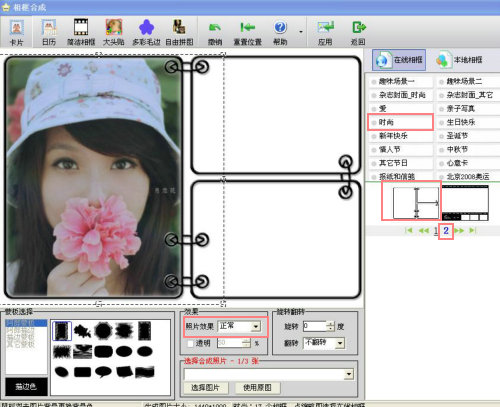Open the 自由拼图 free collage tool
Viewport: 500px width, 407px height.
(x=179, y=32)
